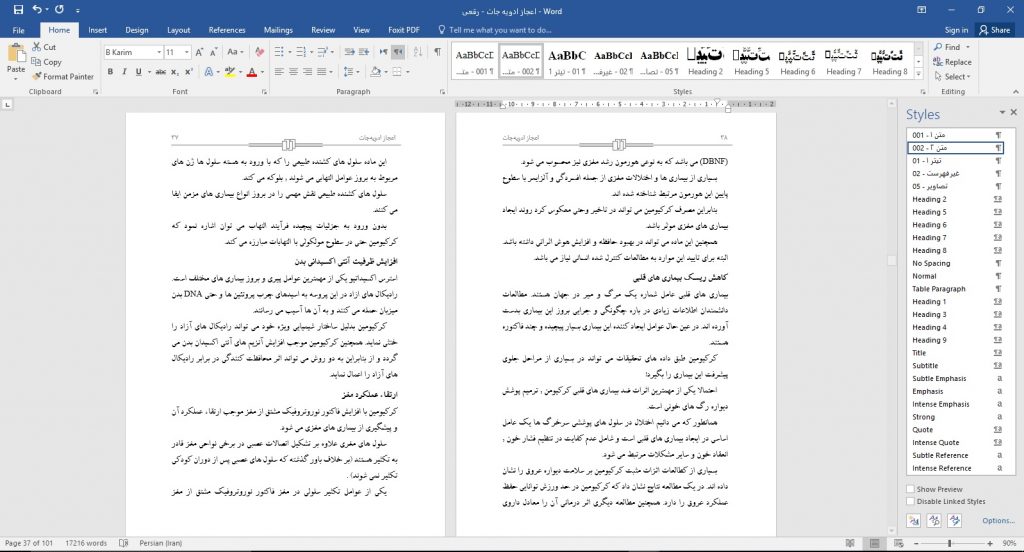This screenshot has height=552, width=1024.
Task: Decrease font size with shrink icon
Action: [x=214, y=52]
